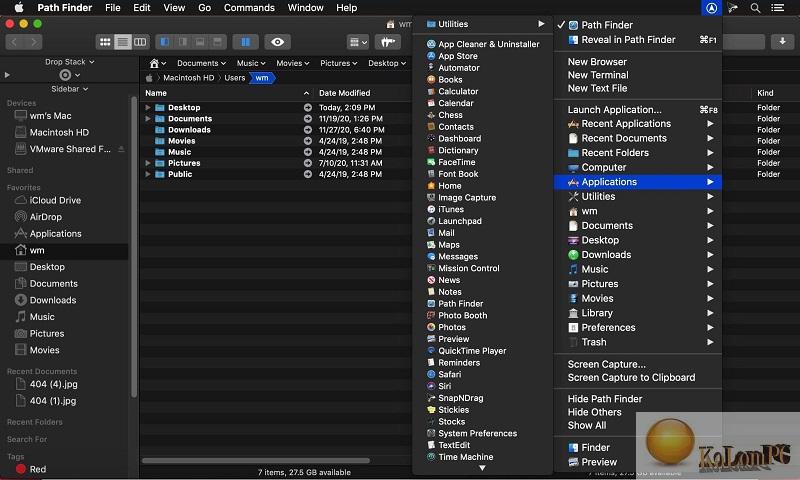
Task: Open the Movies favorites dropdown
Action: tap(293, 63)
